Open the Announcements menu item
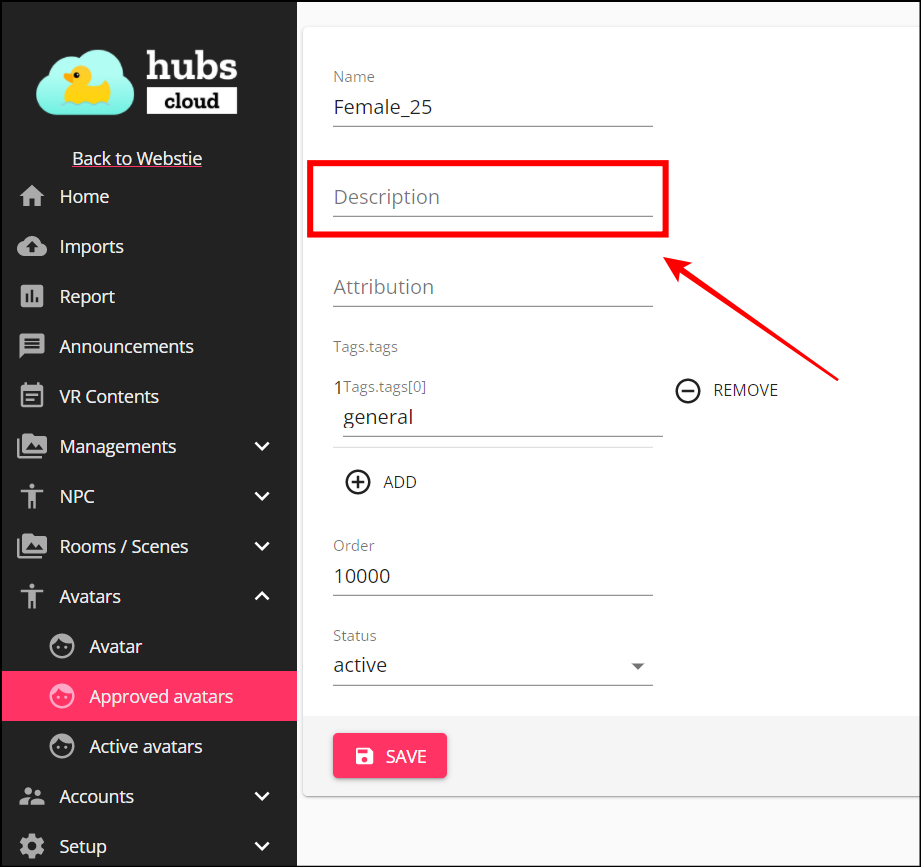The width and height of the screenshot is (921, 867). (x=149, y=347)
